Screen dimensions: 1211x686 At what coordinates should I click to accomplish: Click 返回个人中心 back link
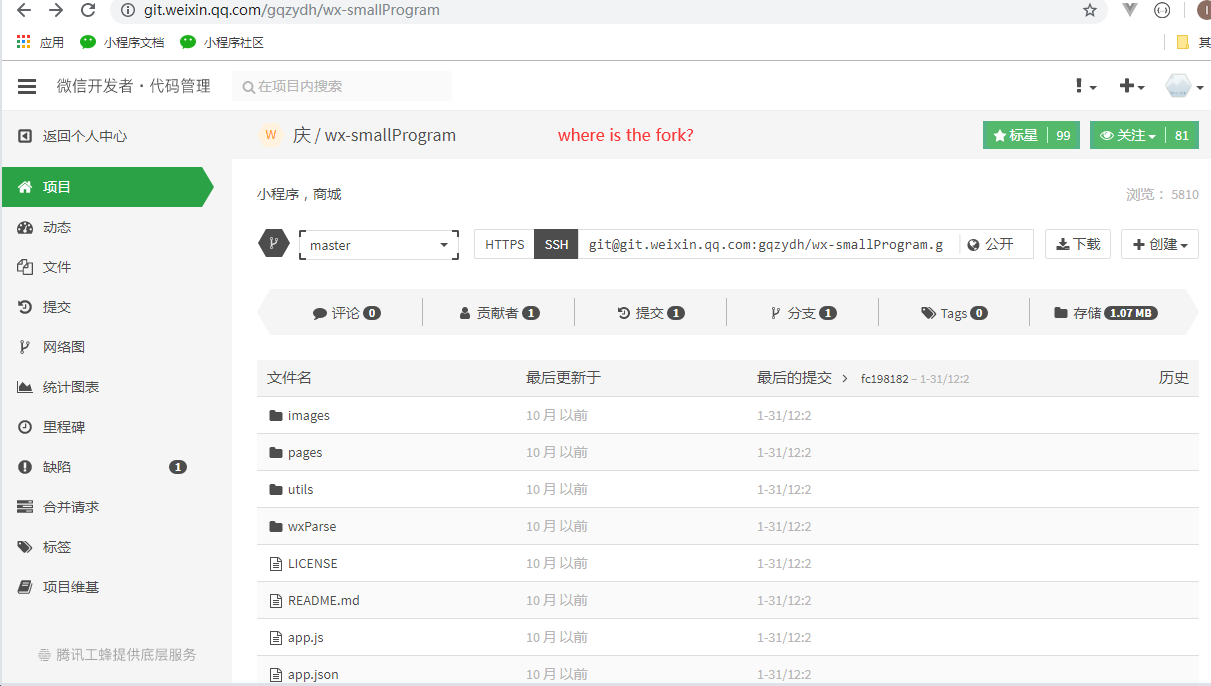point(72,136)
